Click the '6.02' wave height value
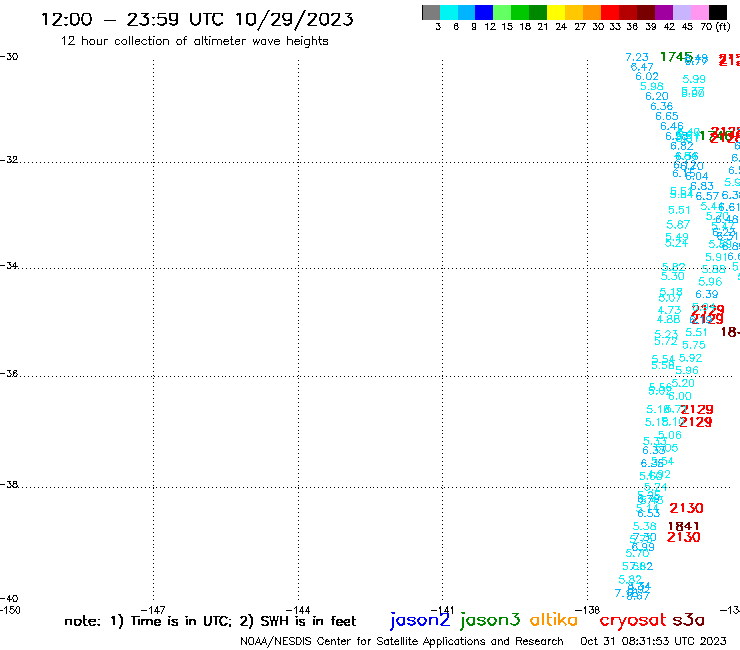The image size is (740, 650). pos(647,76)
